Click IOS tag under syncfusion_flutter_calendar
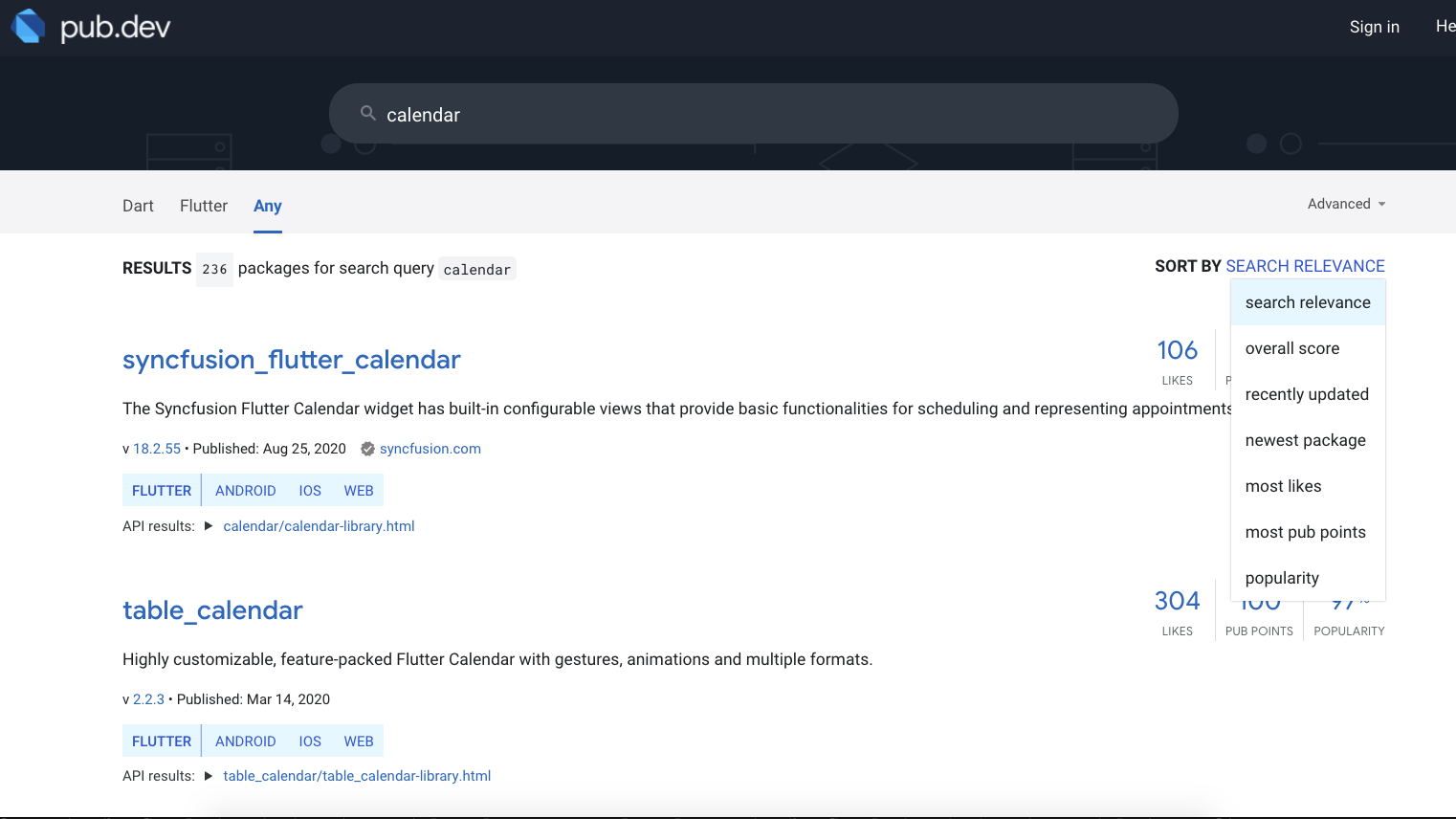The width and height of the screenshot is (1456, 819). click(x=310, y=491)
